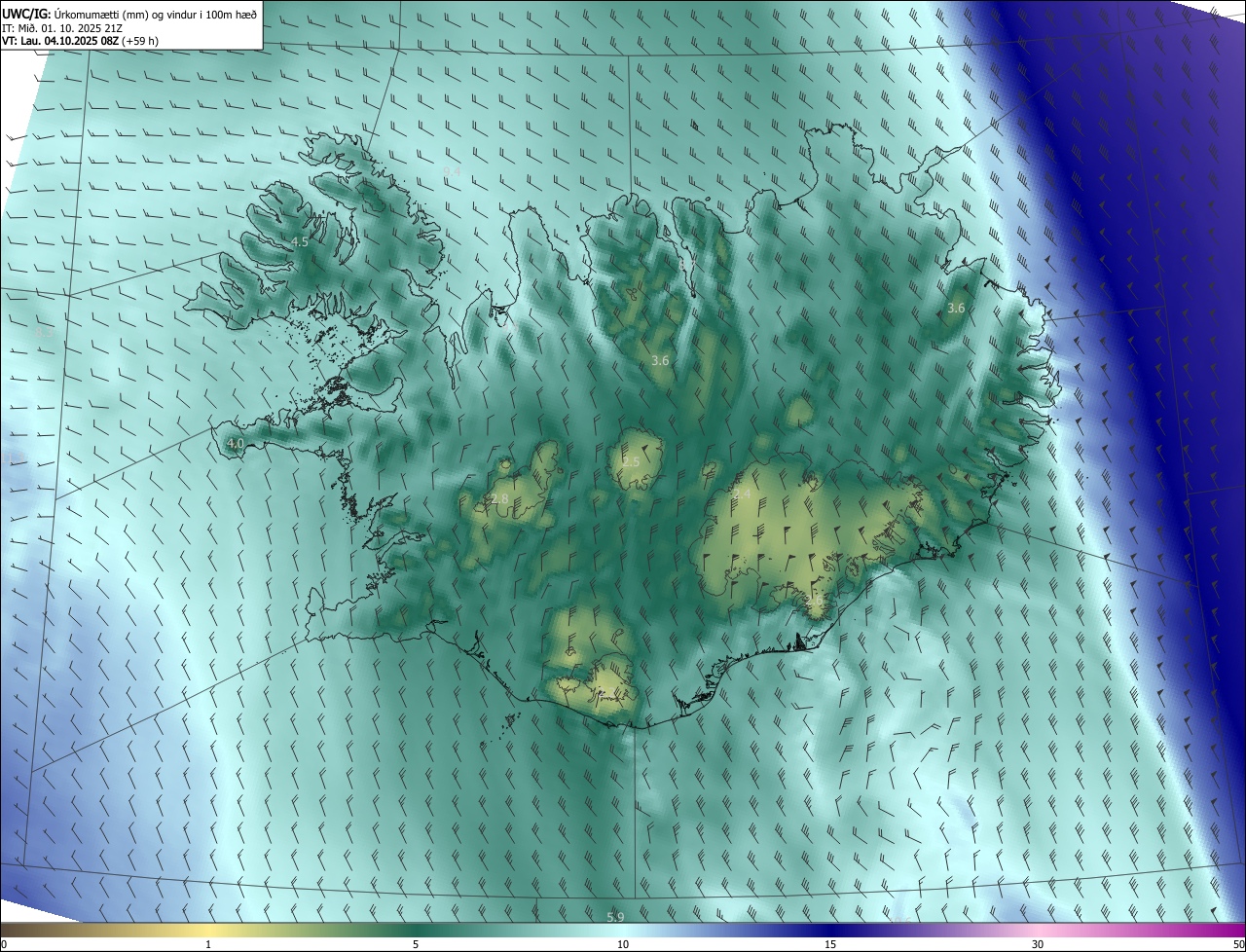This screenshot has height=952, width=1246.
Task: Click the 4.5 value label on Westfjords
Action: point(300,241)
